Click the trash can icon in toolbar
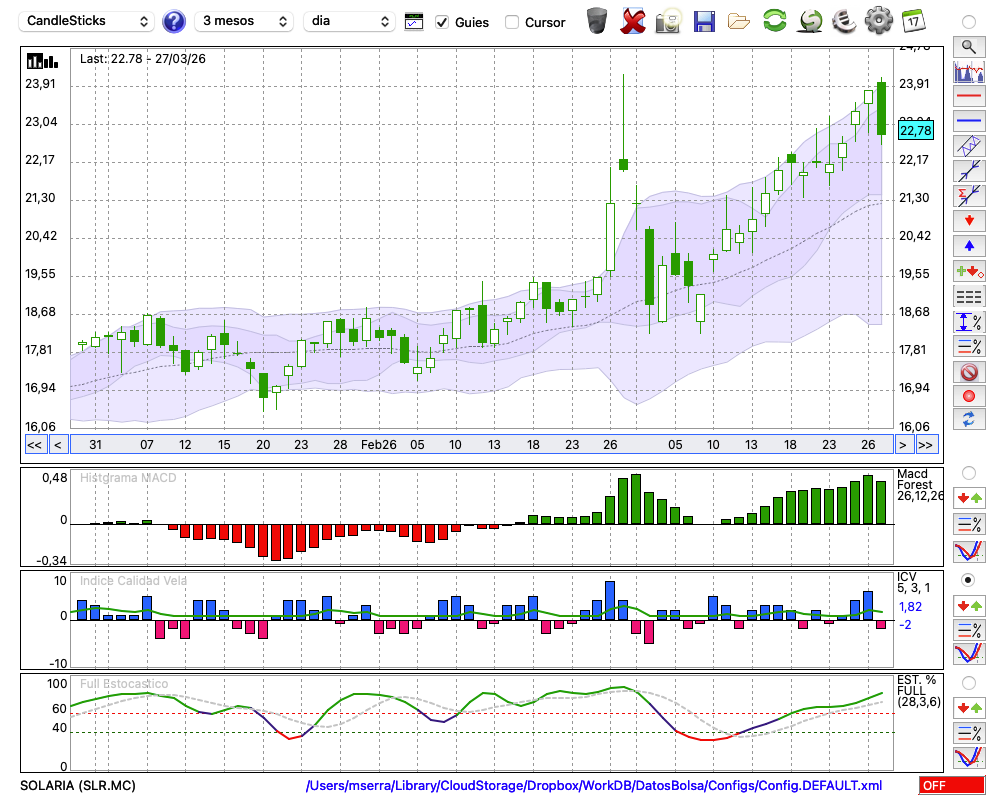 [597, 21]
